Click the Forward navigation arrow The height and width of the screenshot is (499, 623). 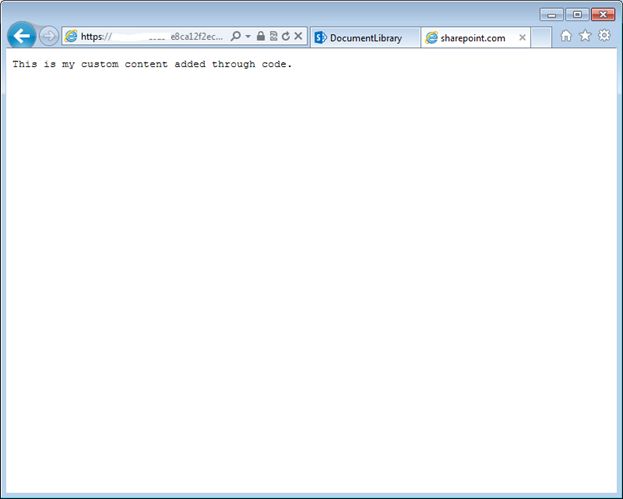49,37
